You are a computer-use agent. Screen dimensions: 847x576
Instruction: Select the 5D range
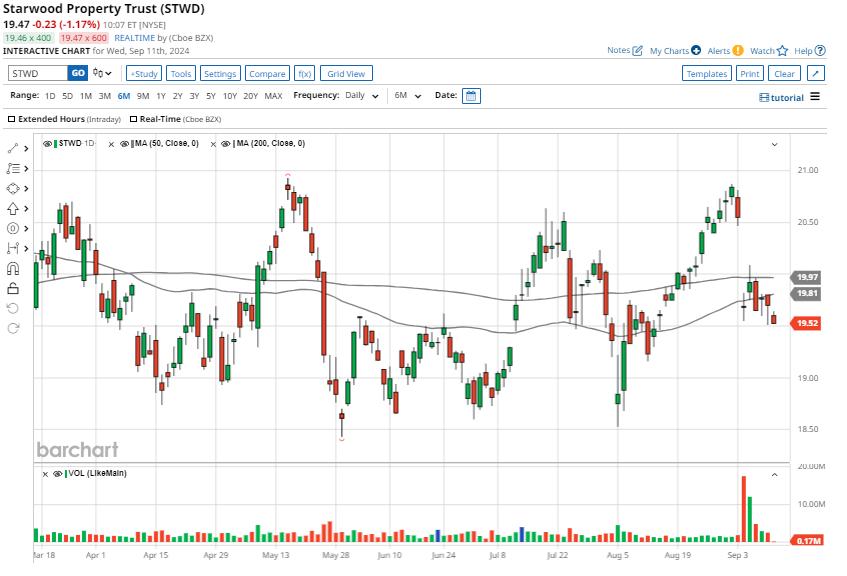[x=68, y=96]
